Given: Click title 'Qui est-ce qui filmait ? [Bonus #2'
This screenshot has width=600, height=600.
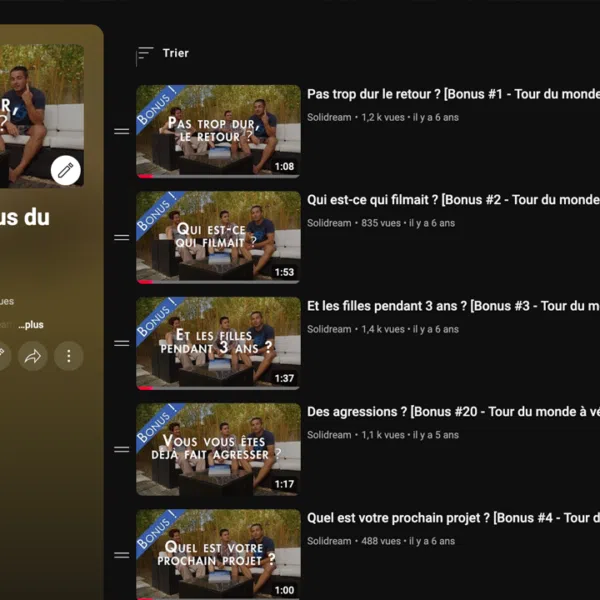Looking at the screenshot, I should (x=452, y=200).
